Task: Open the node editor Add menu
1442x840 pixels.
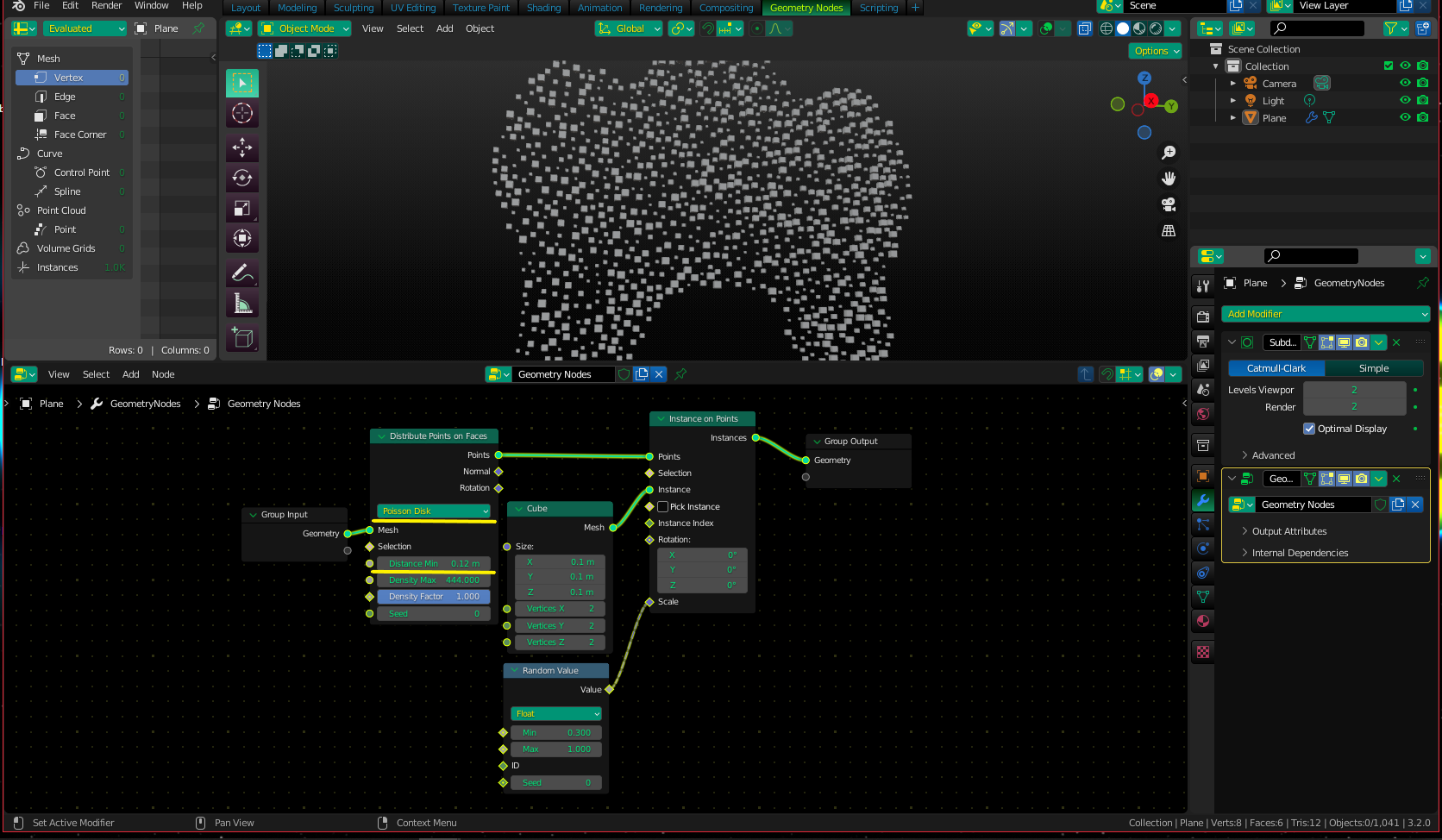Action: click(131, 374)
